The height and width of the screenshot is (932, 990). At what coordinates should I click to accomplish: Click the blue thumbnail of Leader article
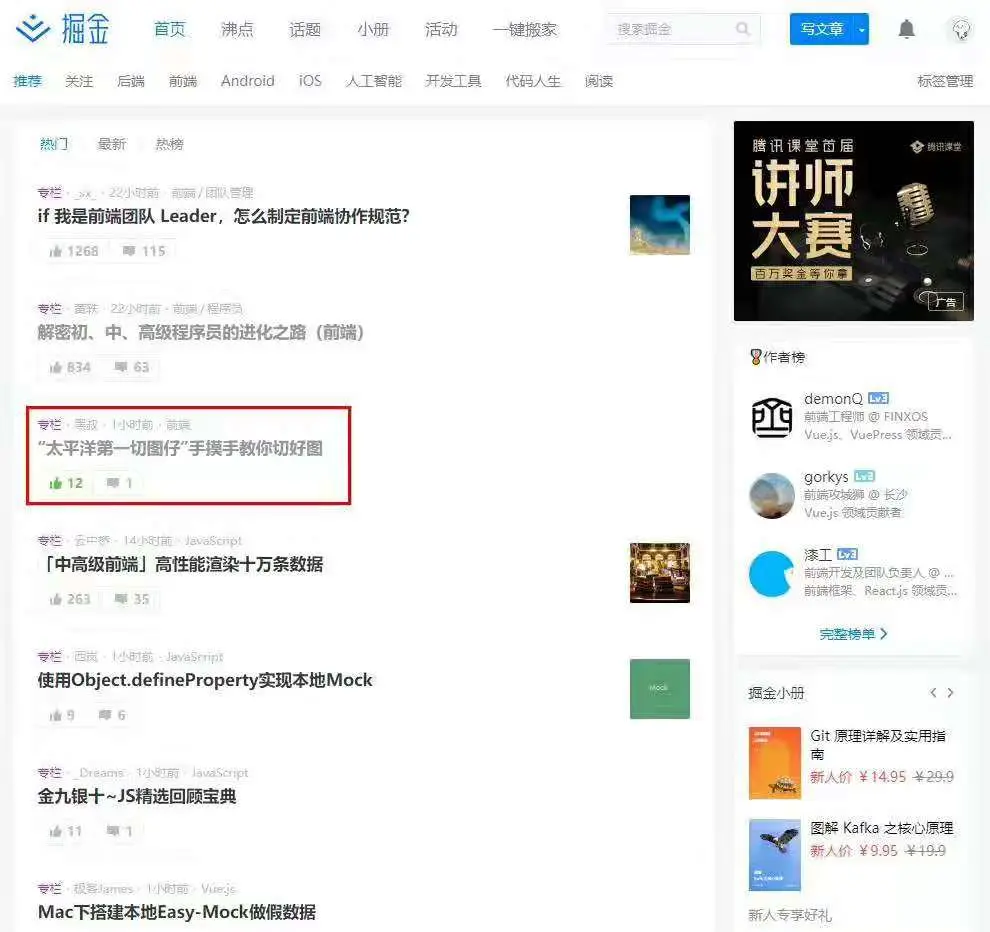[660, 225]
